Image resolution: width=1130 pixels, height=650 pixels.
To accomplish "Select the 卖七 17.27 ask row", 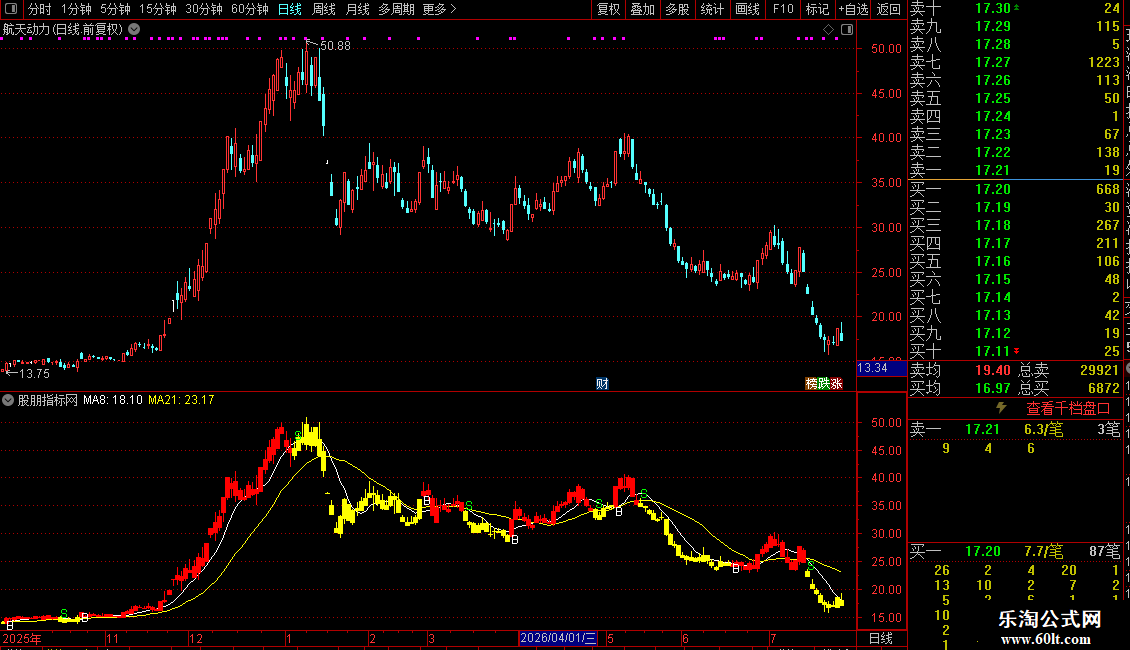I will (1015, 62).
